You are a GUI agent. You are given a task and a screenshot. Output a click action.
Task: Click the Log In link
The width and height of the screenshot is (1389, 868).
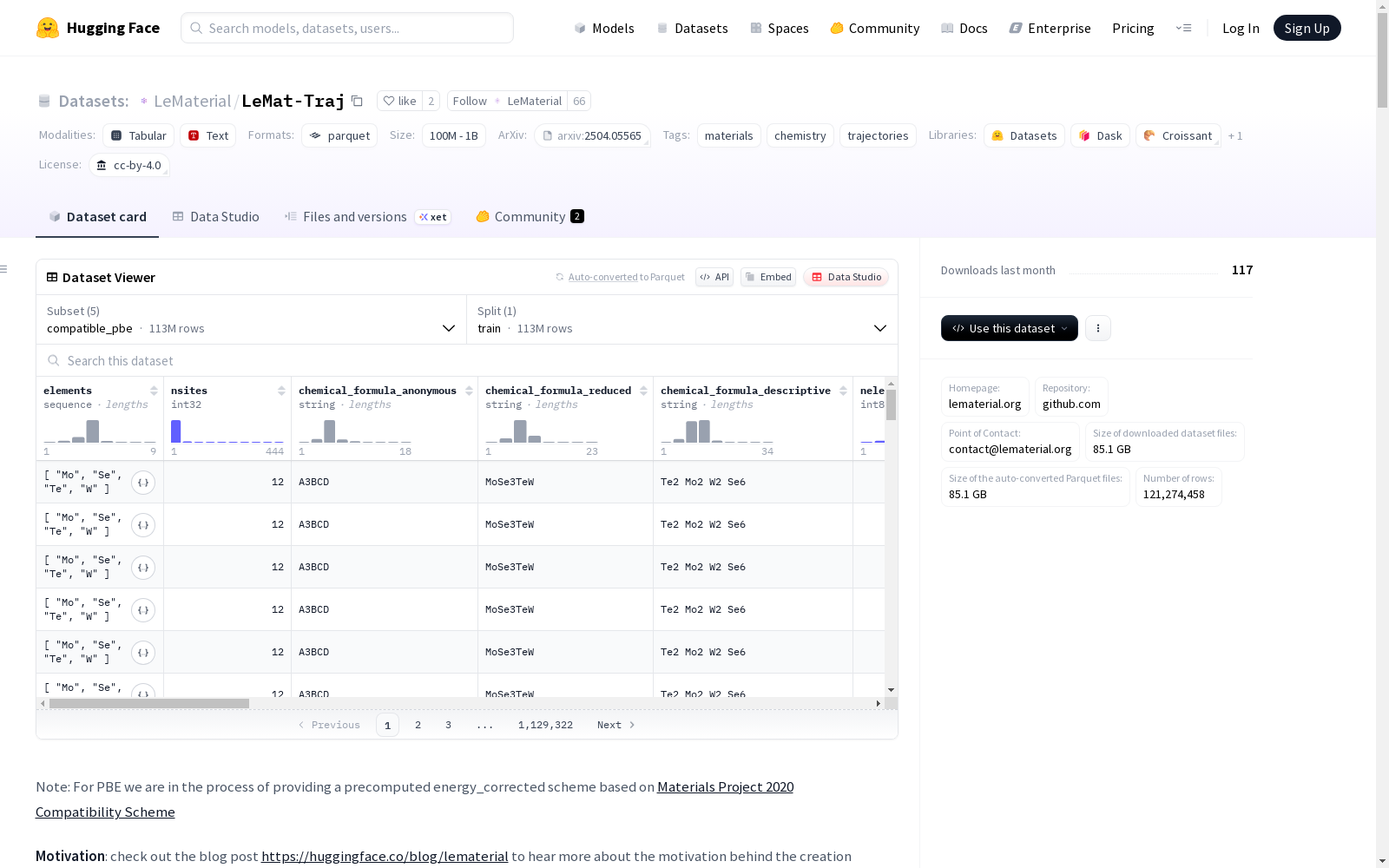coord(1241,28)
